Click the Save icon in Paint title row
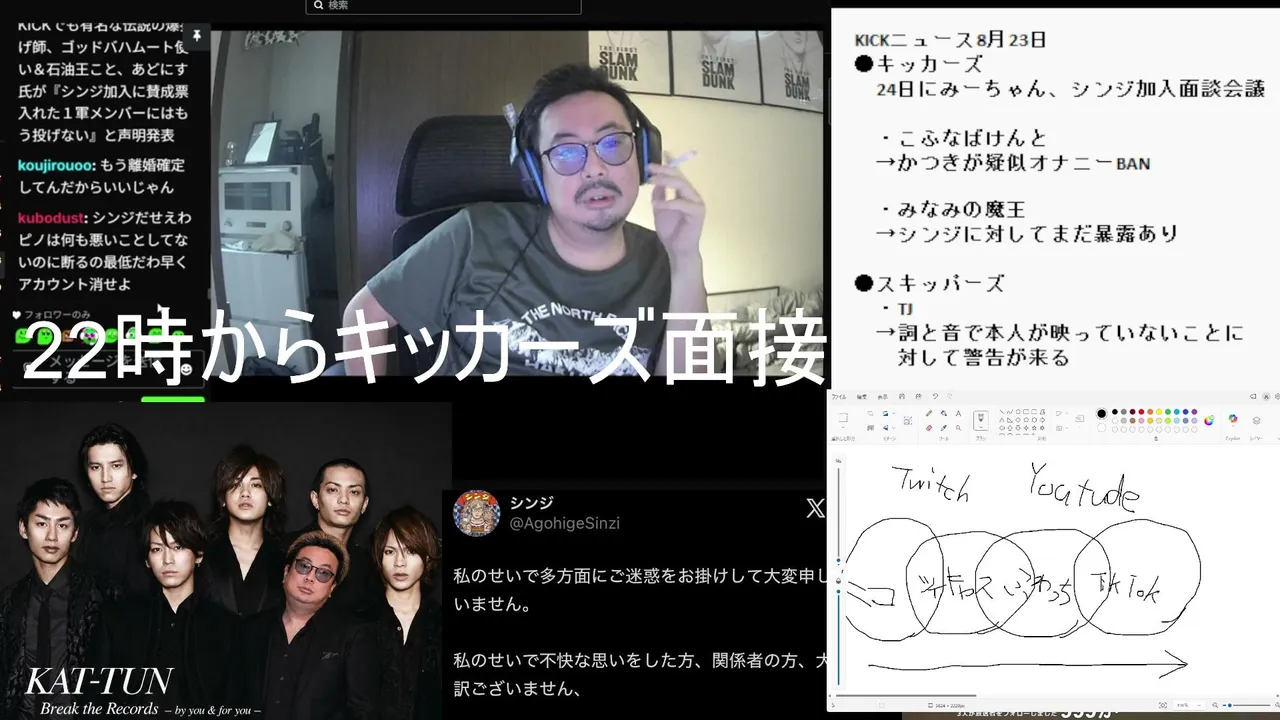The image size is (1280, 720). pos(902,396)
